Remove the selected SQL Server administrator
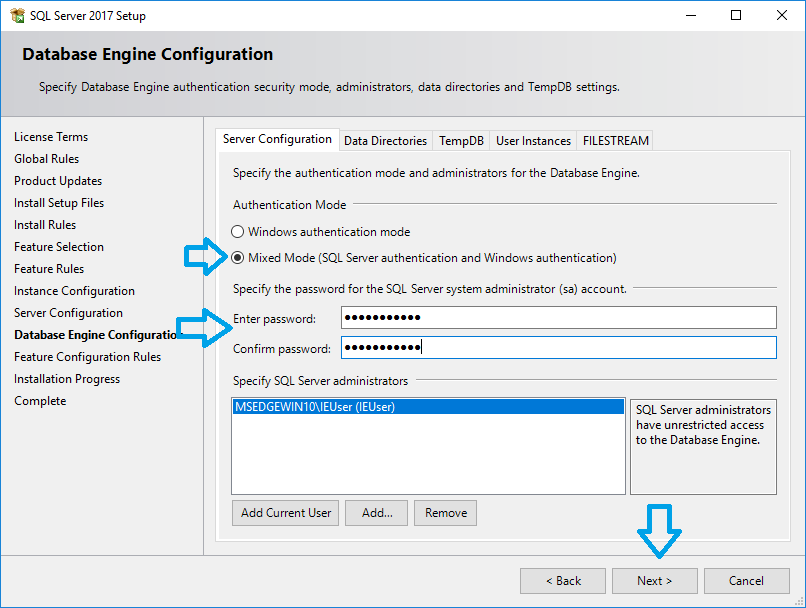 [445, 513]
